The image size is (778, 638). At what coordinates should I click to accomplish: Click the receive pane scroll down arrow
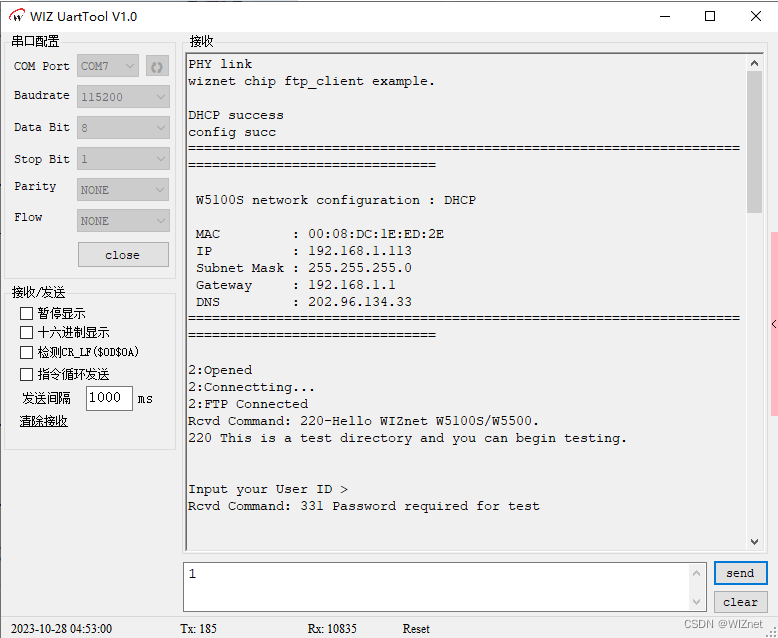coord(754,542)
